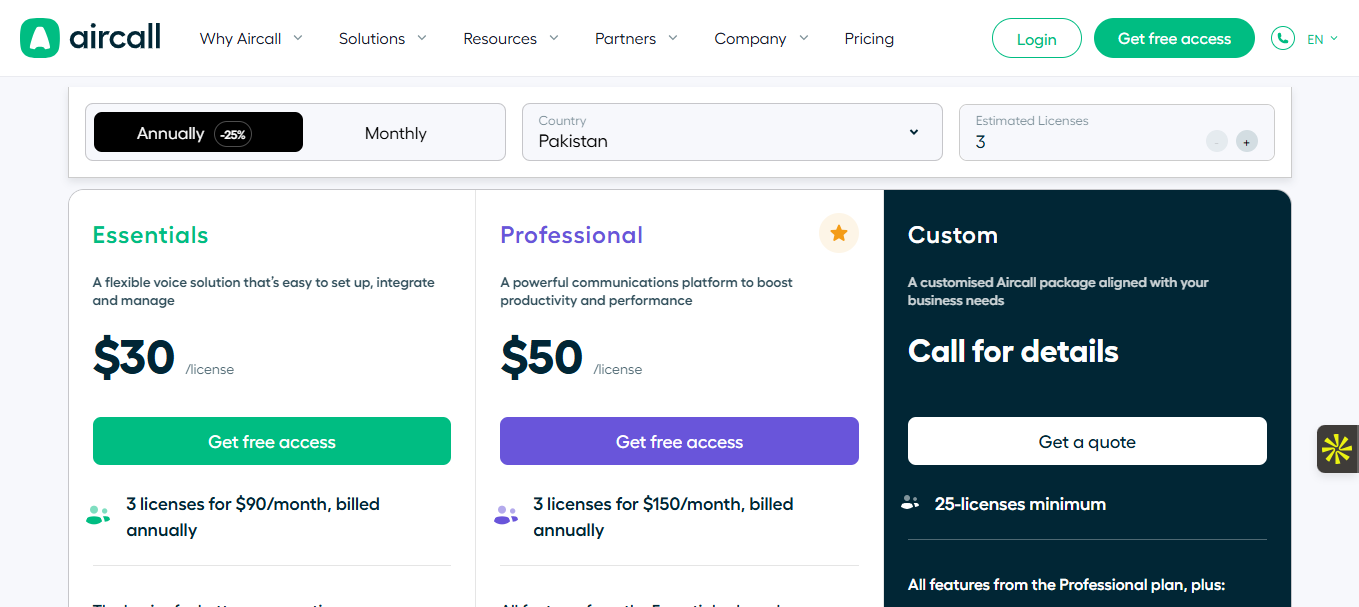Click the minus icon to decrease licenses
This screenshot has width=1359, height=607.
point(1216,142)
